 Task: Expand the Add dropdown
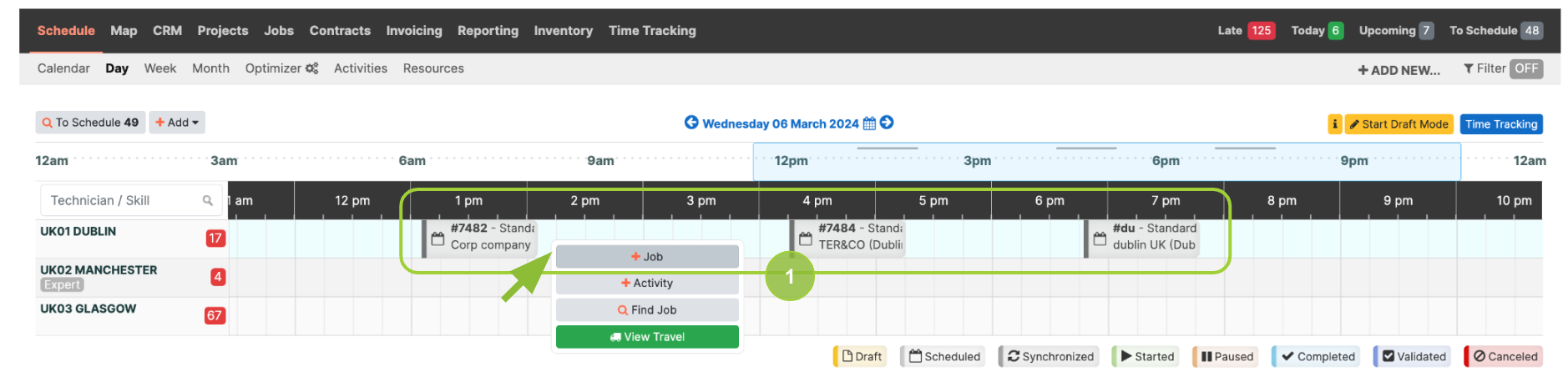point(177,123)
